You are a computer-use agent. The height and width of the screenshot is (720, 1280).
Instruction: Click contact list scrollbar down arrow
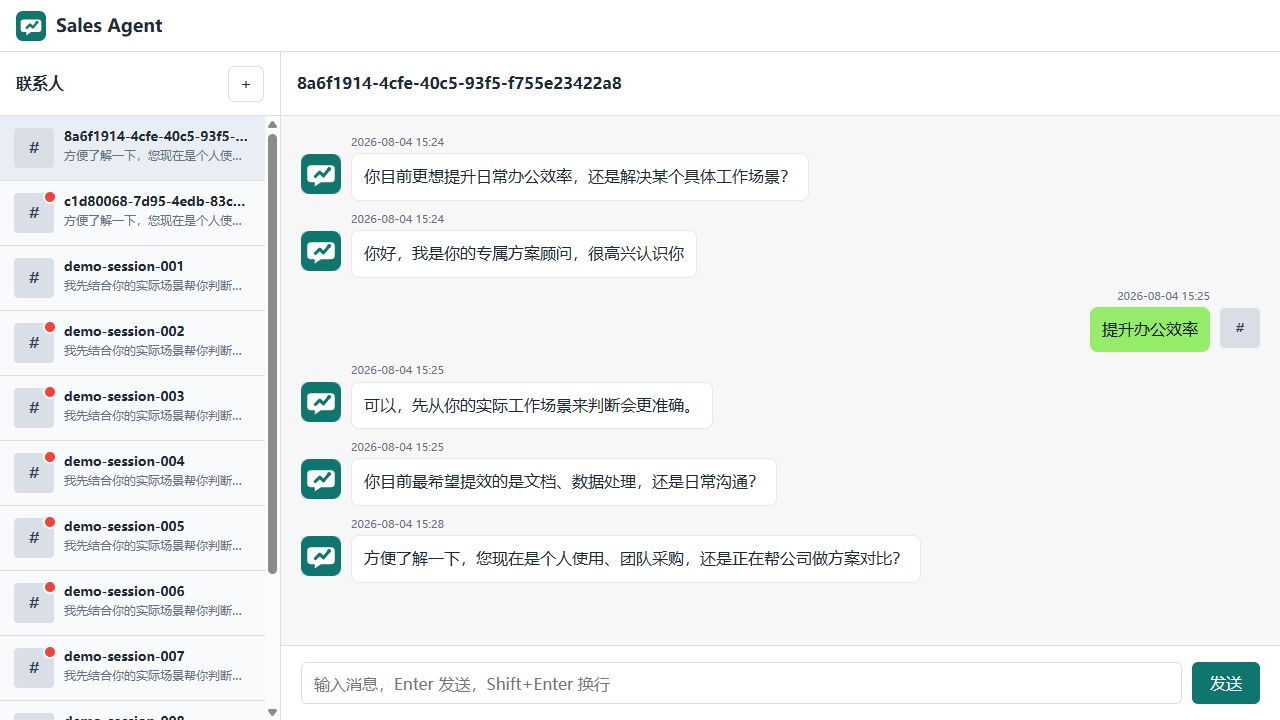[x=272, y=712]
